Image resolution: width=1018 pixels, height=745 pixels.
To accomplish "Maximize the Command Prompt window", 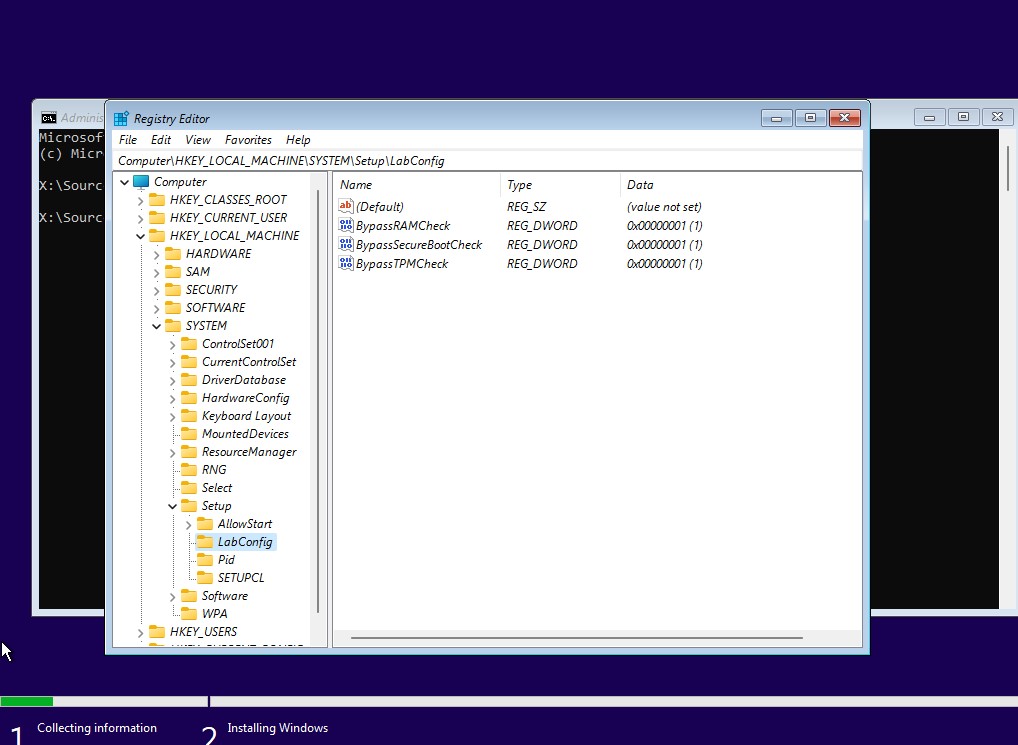I will [963, 117].
